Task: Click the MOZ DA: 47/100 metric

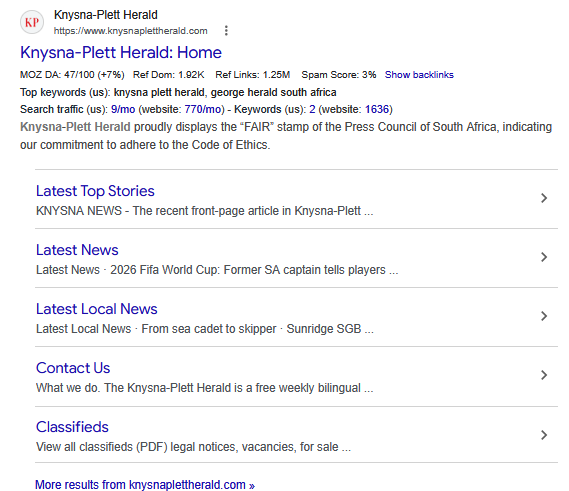Action: (x=72, y=75)
